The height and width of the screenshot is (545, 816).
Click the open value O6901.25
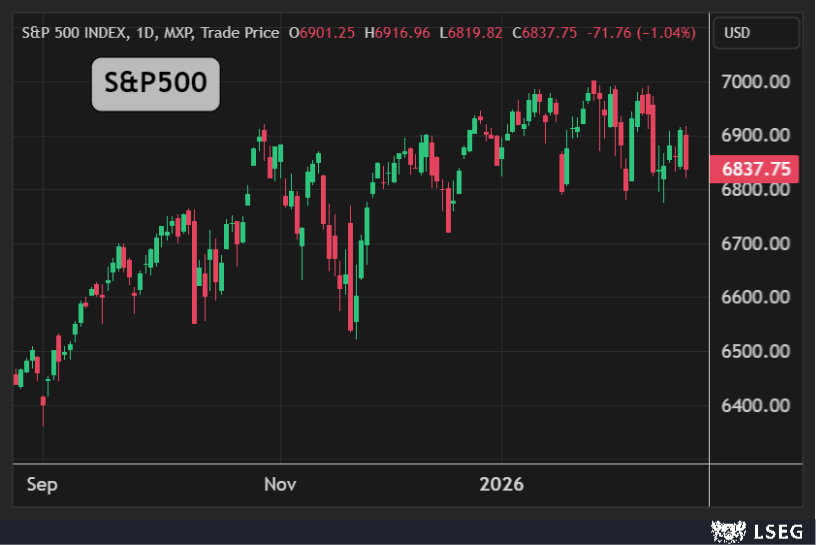[322, 33]
